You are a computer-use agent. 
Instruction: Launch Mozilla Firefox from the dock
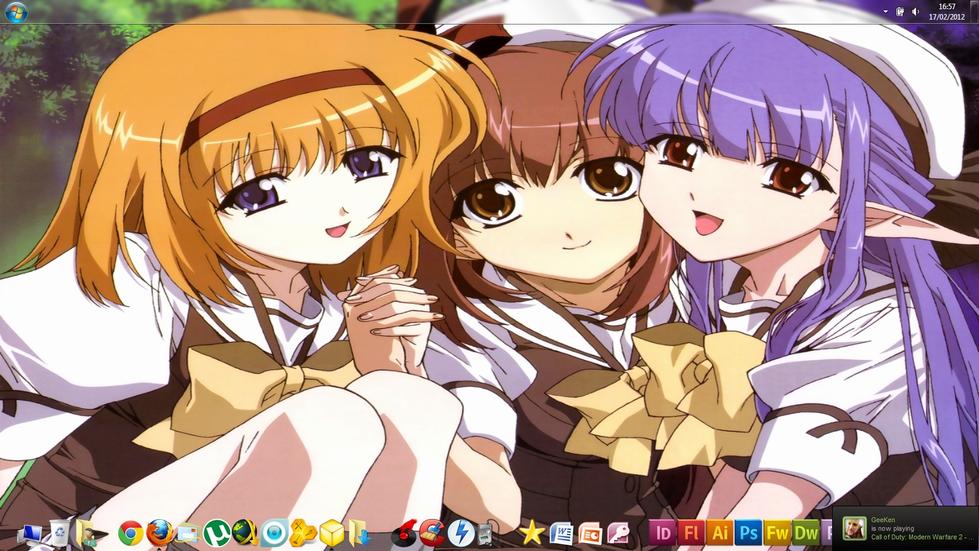tap(158, 533)
